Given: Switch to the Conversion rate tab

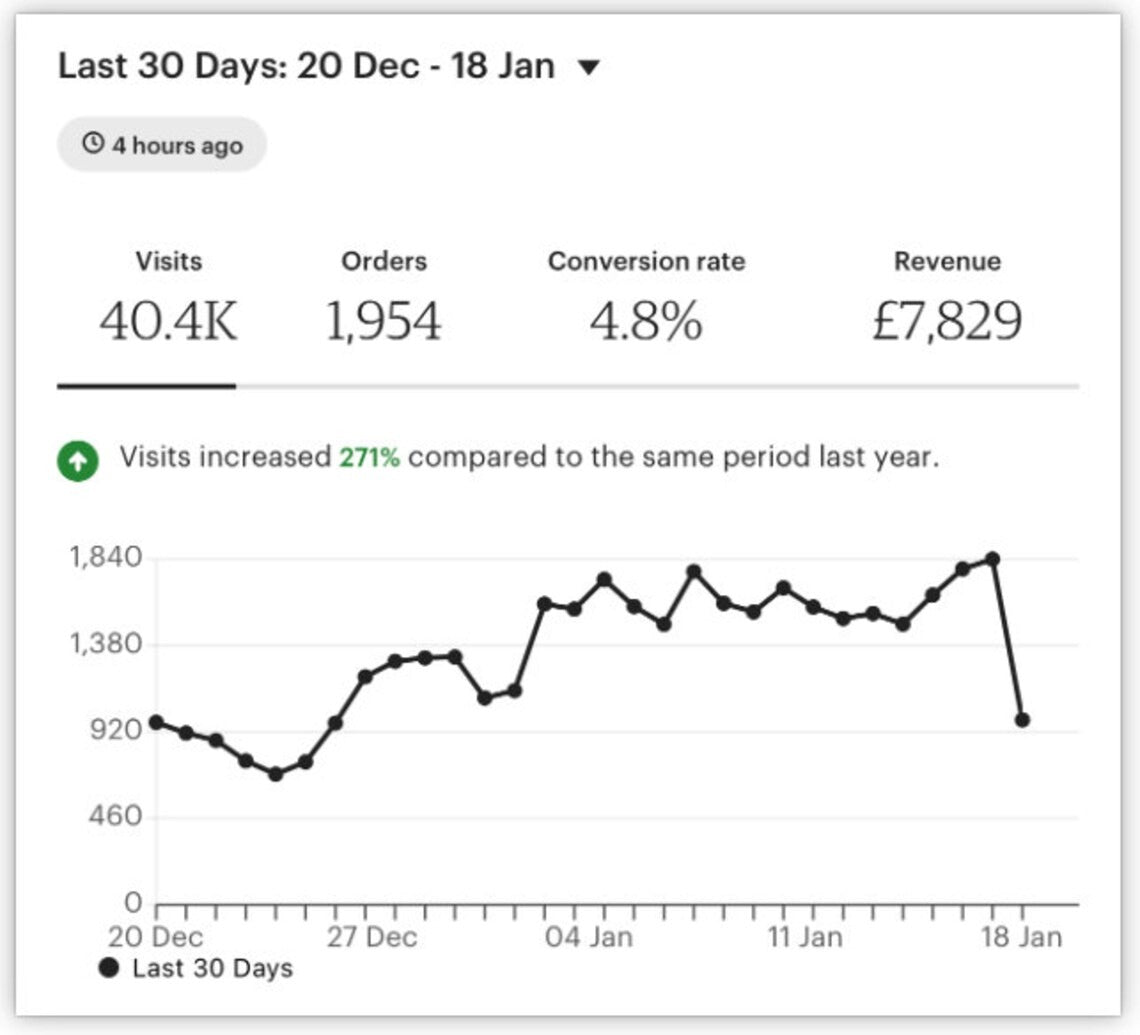Looking at the screenshot, I should 646,300.
